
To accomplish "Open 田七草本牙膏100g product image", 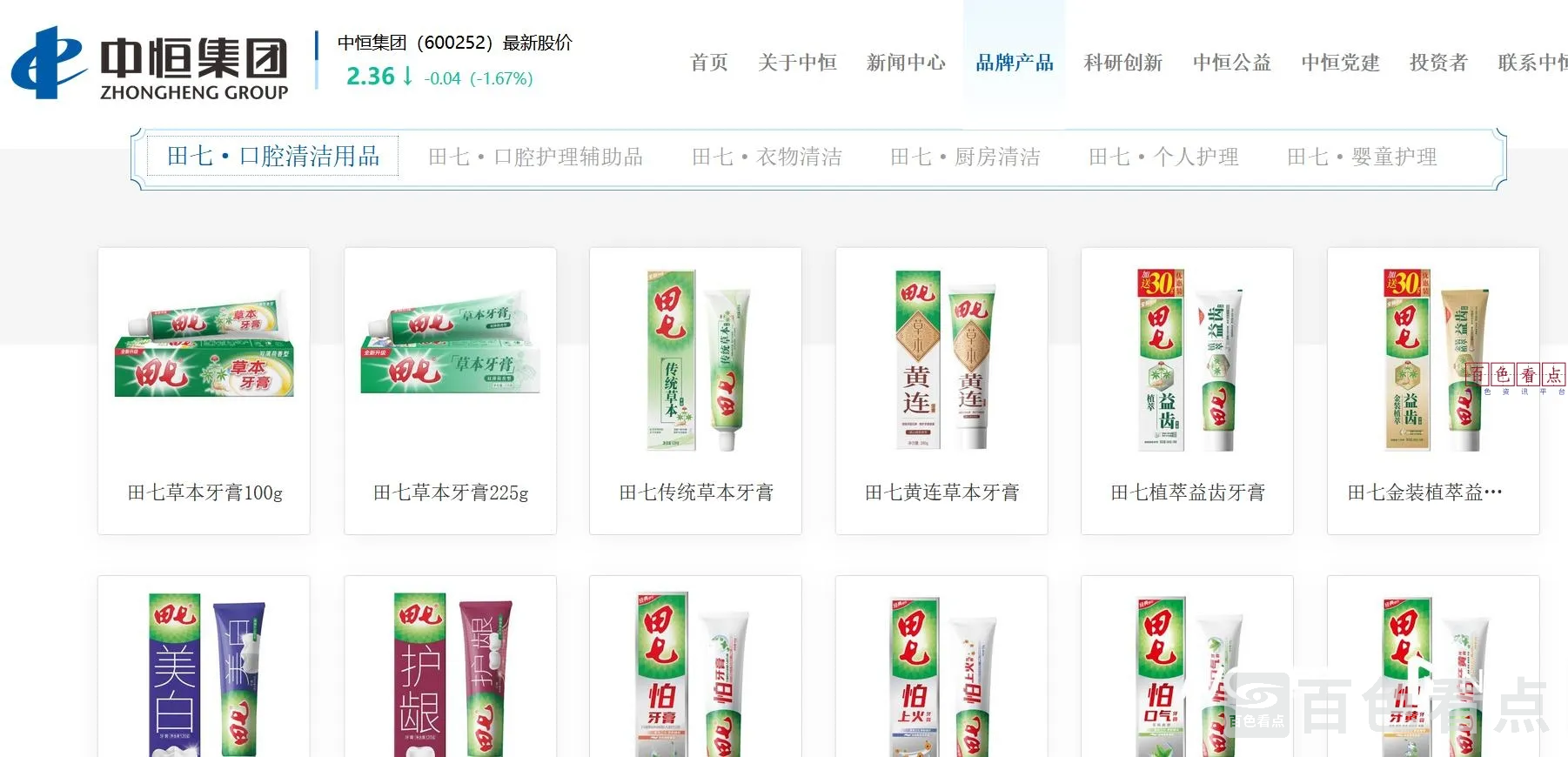I will 204,346.
